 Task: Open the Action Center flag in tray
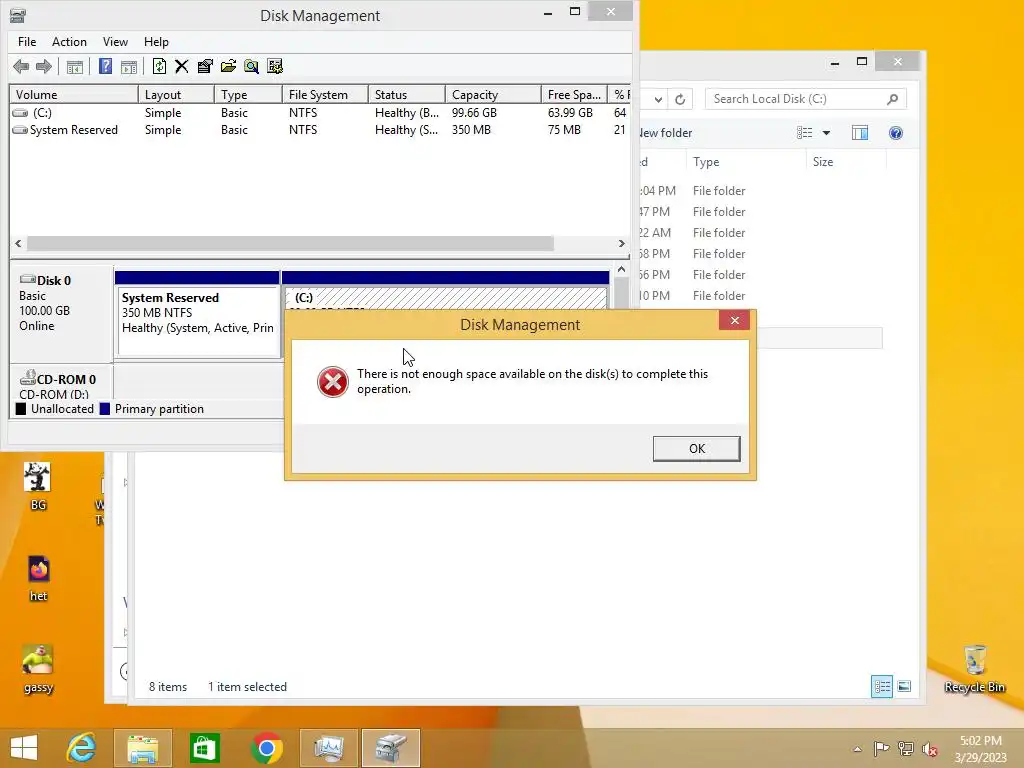click(881, 748)
